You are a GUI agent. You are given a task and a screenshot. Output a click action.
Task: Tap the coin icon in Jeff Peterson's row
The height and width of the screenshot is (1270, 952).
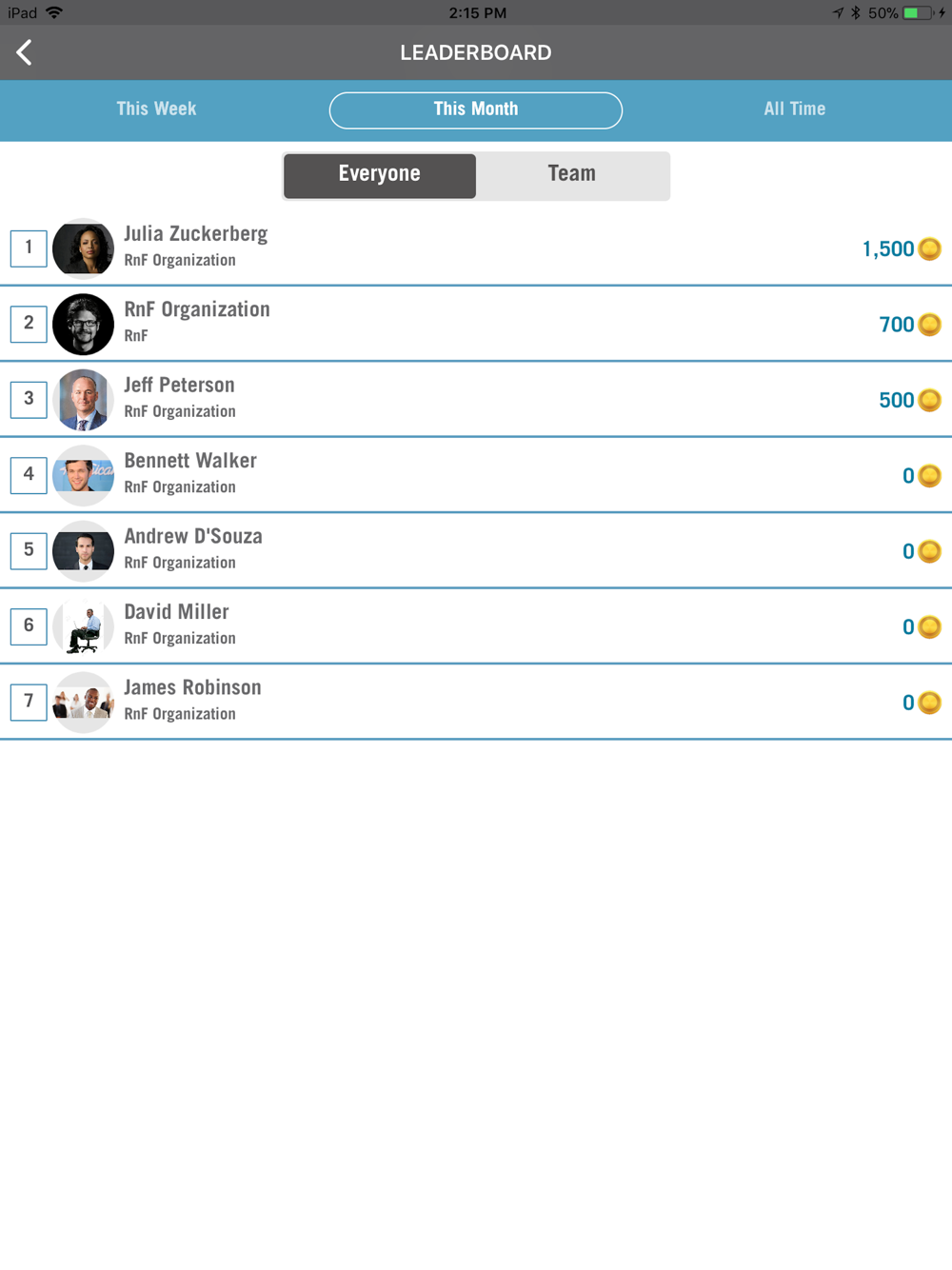(x=930, y=400)
